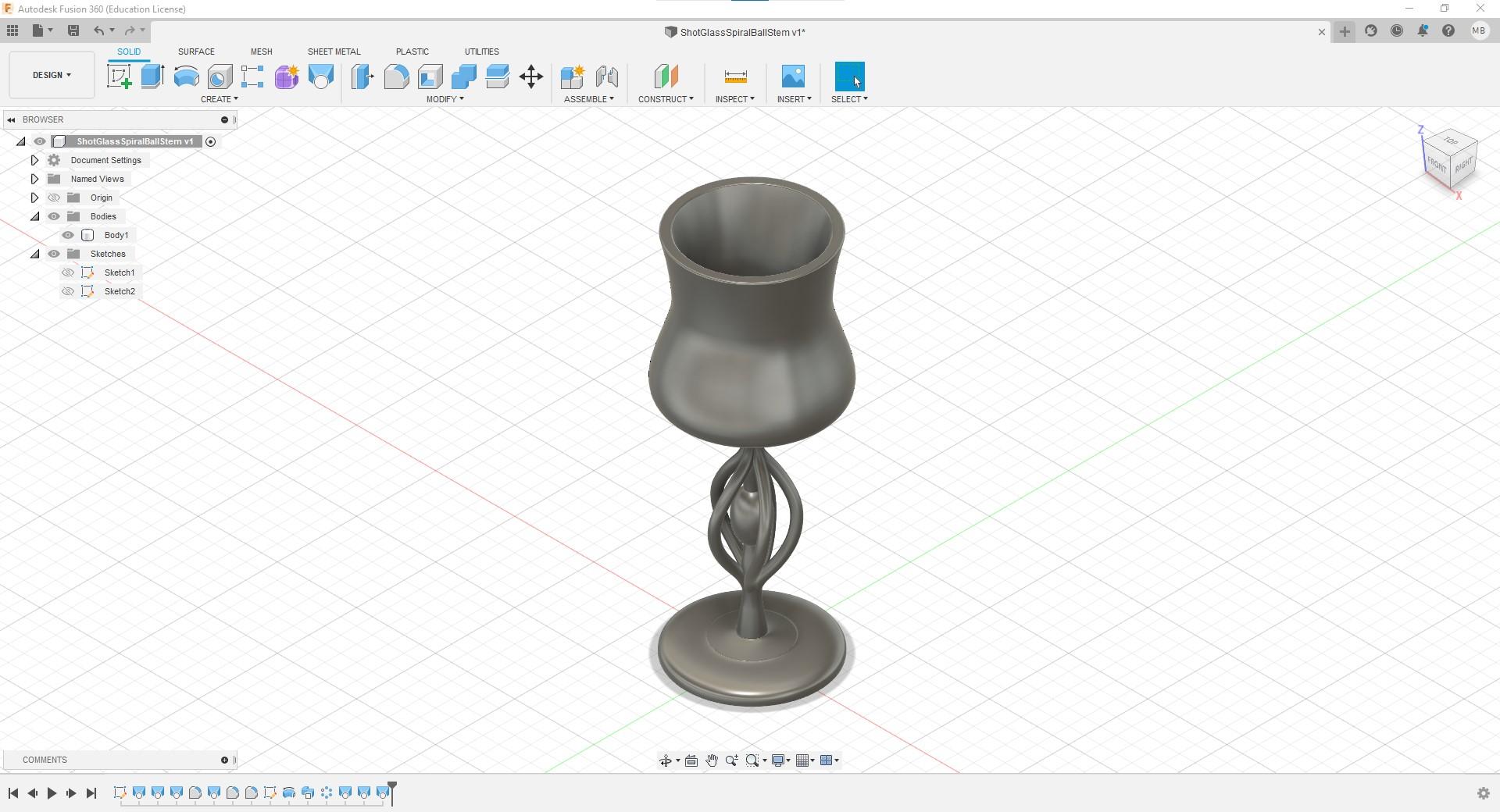The image size is (1500, 812).
Task: Switch to the SURFACE tab
Action: click(x=196, y=52)
